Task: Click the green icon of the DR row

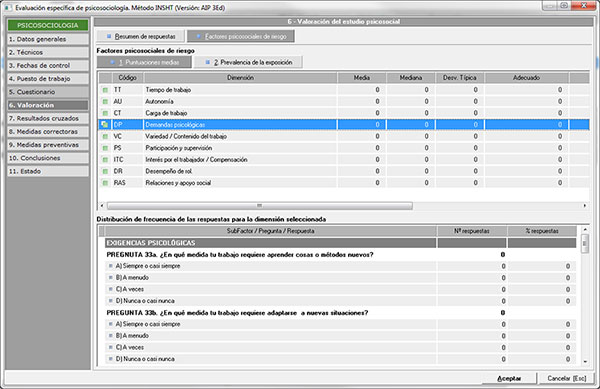Action: (x=105, y=171)
